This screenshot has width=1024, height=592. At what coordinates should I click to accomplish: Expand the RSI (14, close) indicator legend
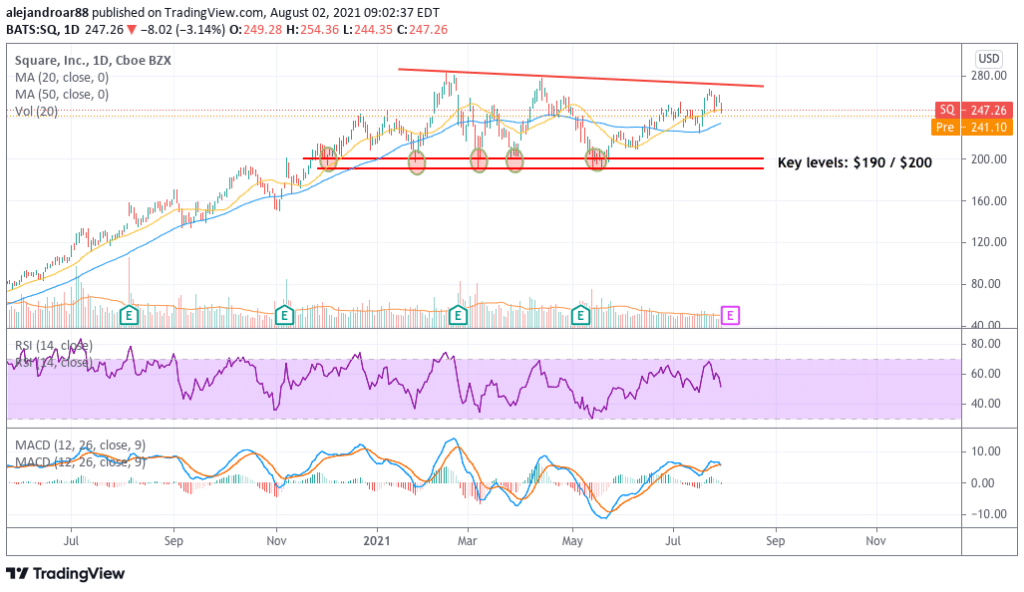click(x=53, y=346)
